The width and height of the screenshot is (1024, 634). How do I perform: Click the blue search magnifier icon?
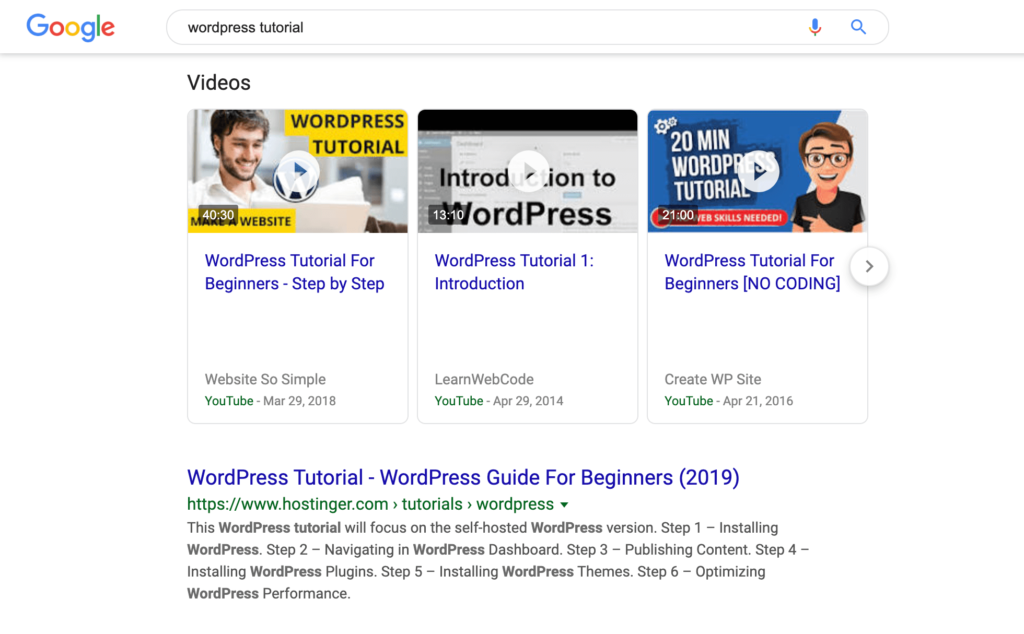pos(858,27)
